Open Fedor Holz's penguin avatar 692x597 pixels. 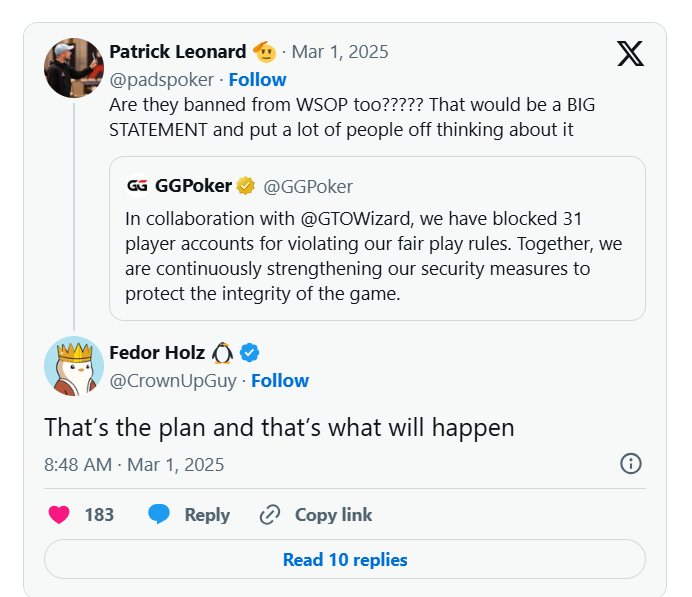73,366
